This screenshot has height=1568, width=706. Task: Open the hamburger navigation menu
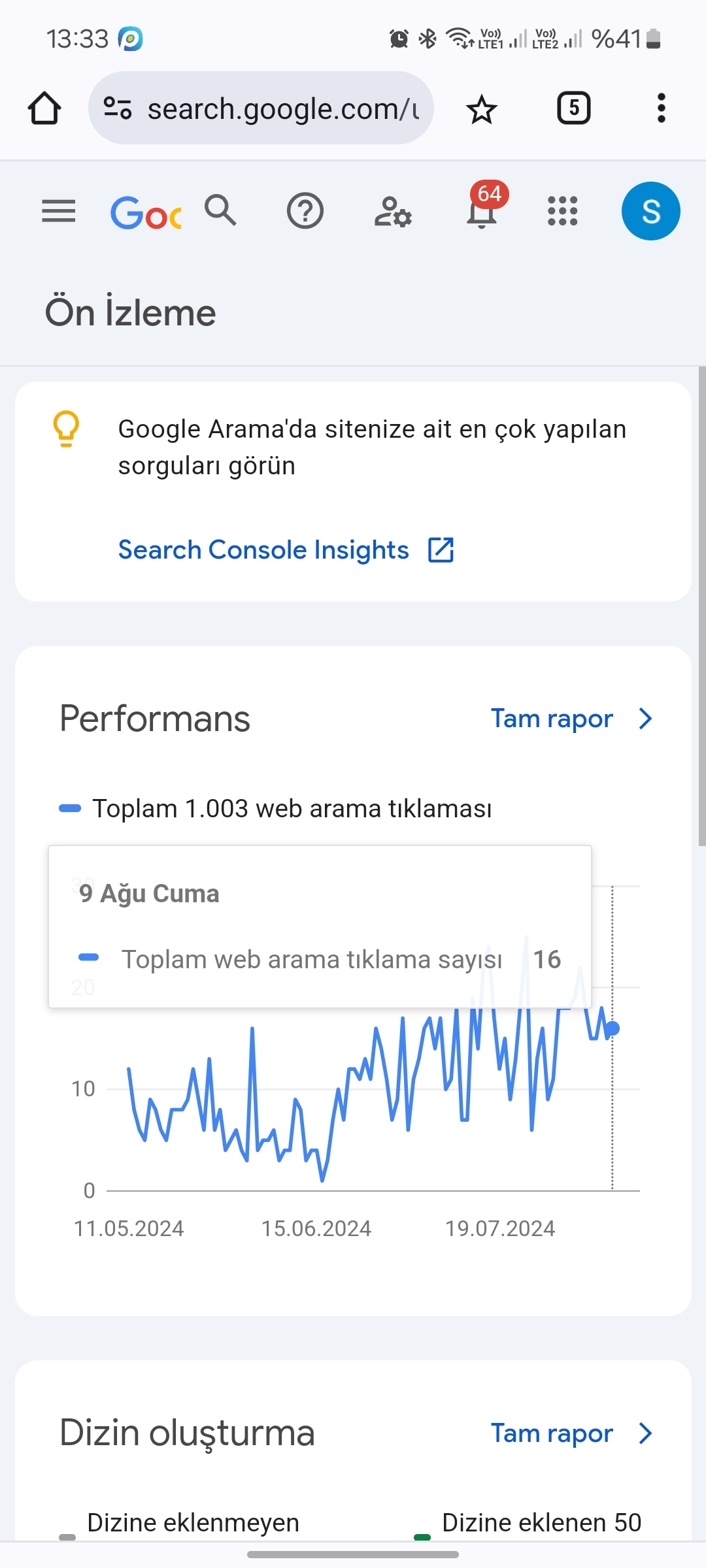pos(58,211)
